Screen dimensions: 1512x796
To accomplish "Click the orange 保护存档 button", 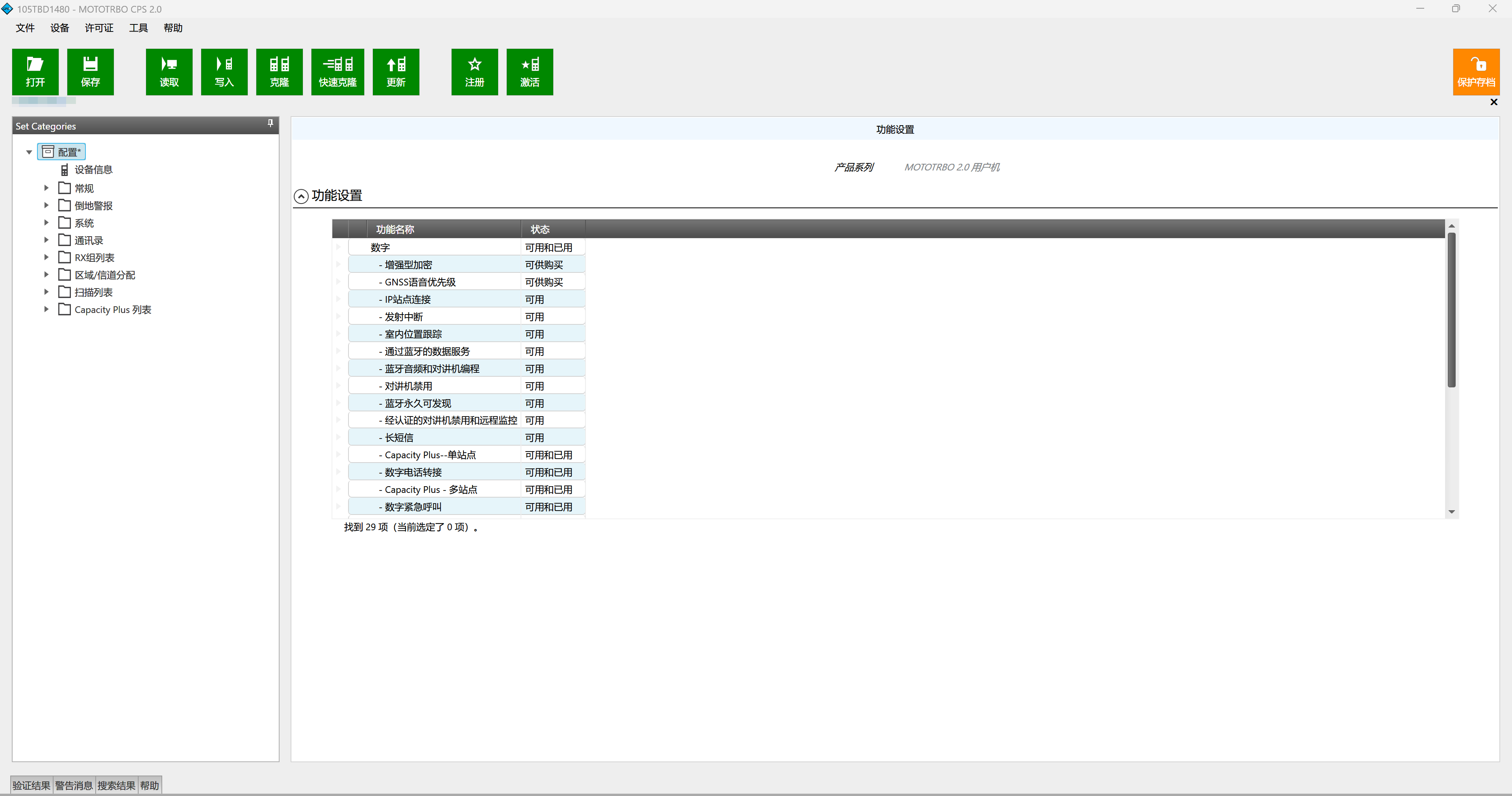I will tap(1476, 72).
